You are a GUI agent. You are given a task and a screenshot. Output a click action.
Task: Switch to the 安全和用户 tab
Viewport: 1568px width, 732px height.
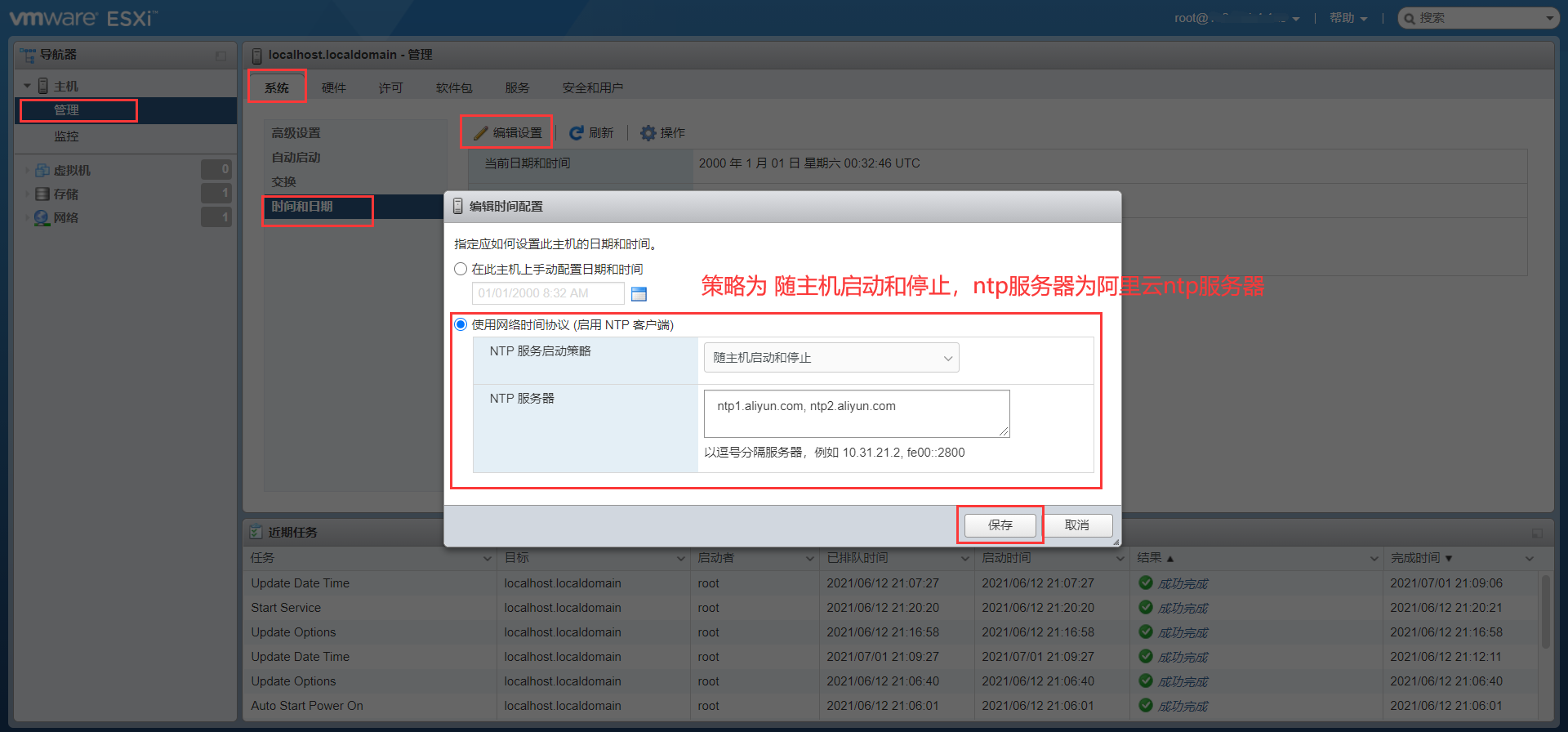point(593,87)
